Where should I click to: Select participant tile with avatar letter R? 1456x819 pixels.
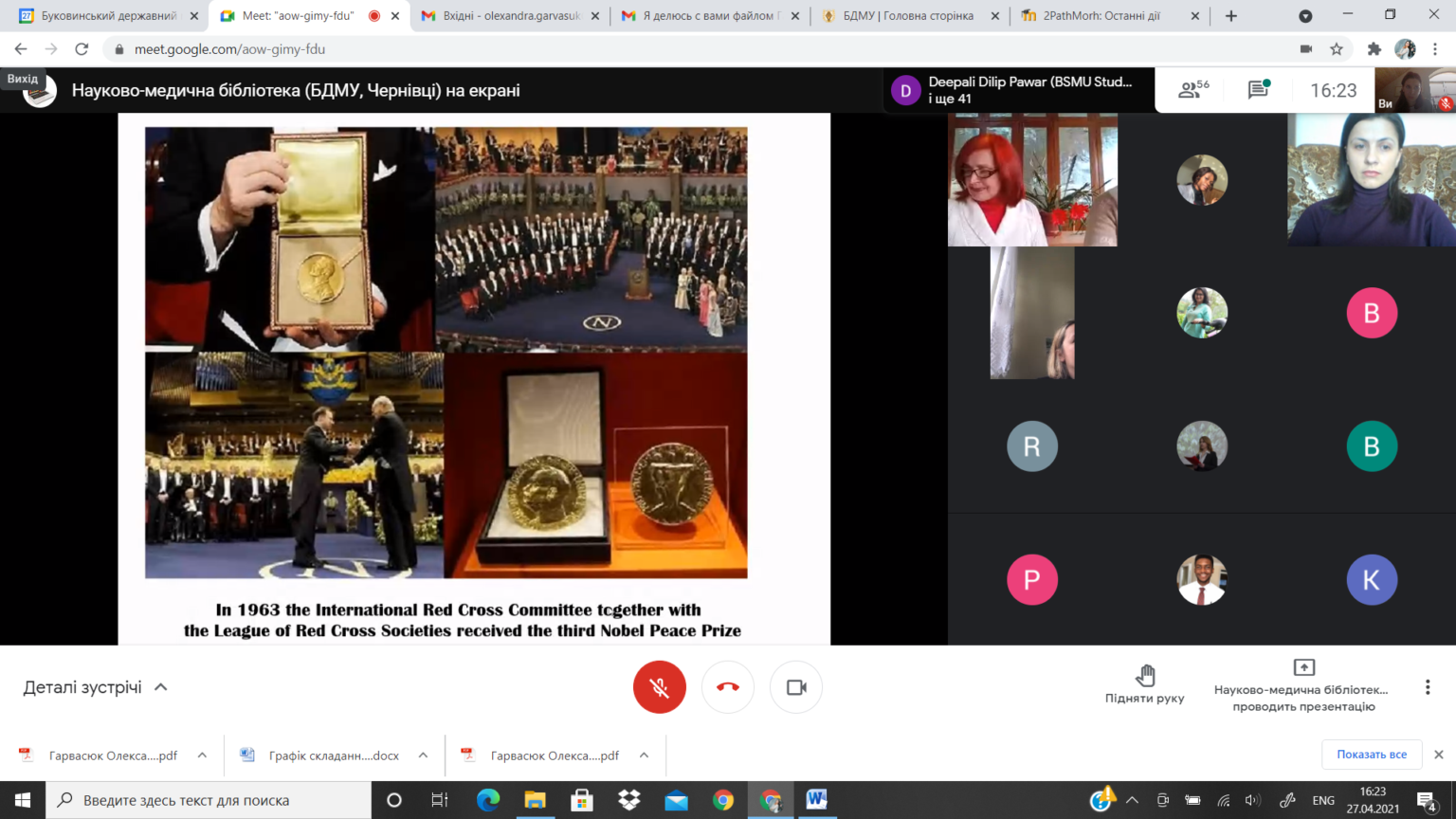pos(1032,446)
